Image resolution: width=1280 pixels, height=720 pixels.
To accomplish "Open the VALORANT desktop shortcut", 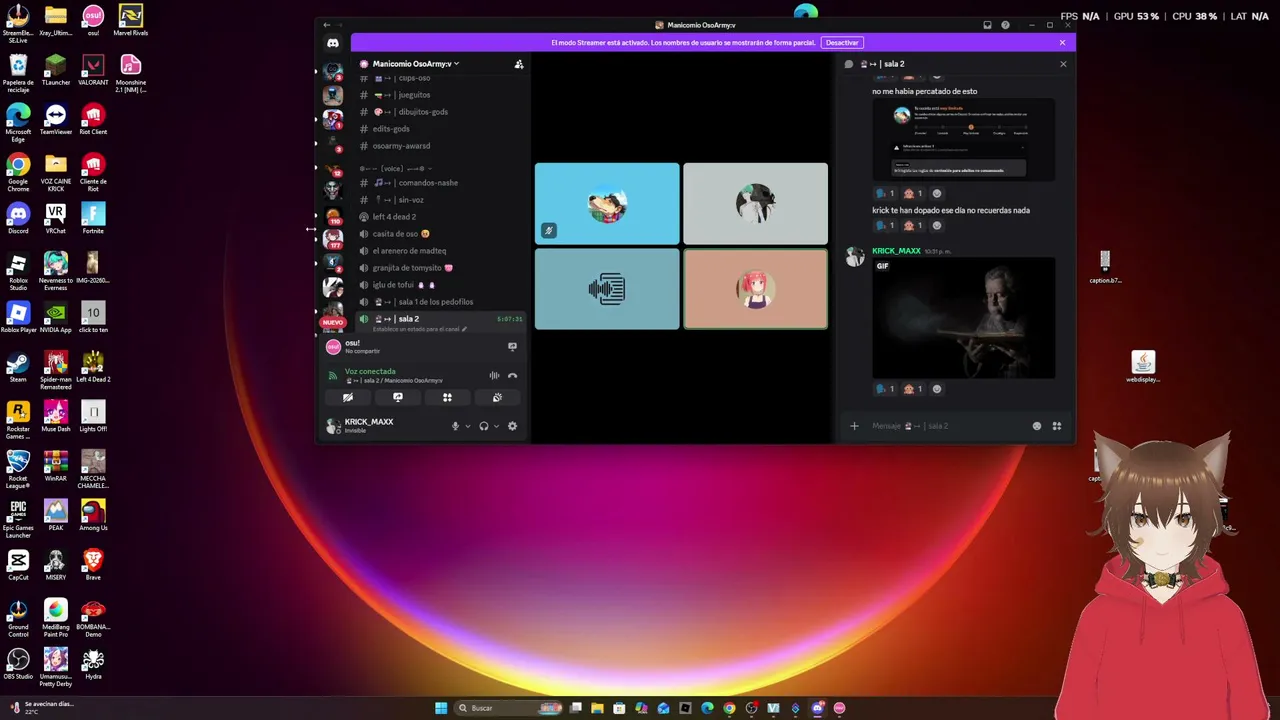I will (x=93, y=71).
